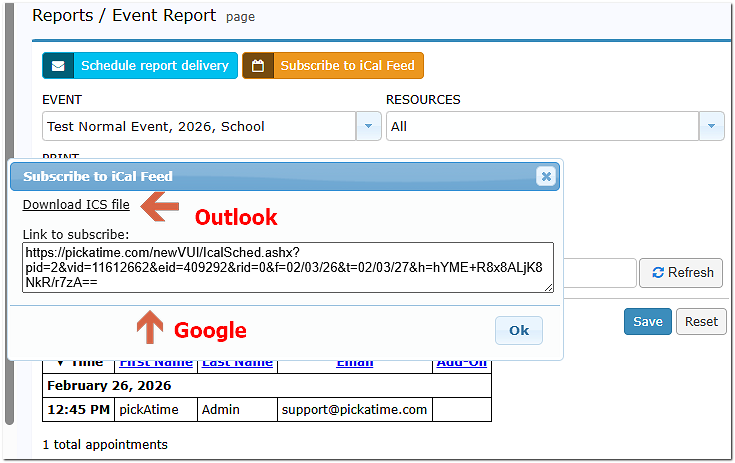This screenshot has width=735, height=463.
Task: Sort by the Last Name column header
Action: click(x=237, y=364)
